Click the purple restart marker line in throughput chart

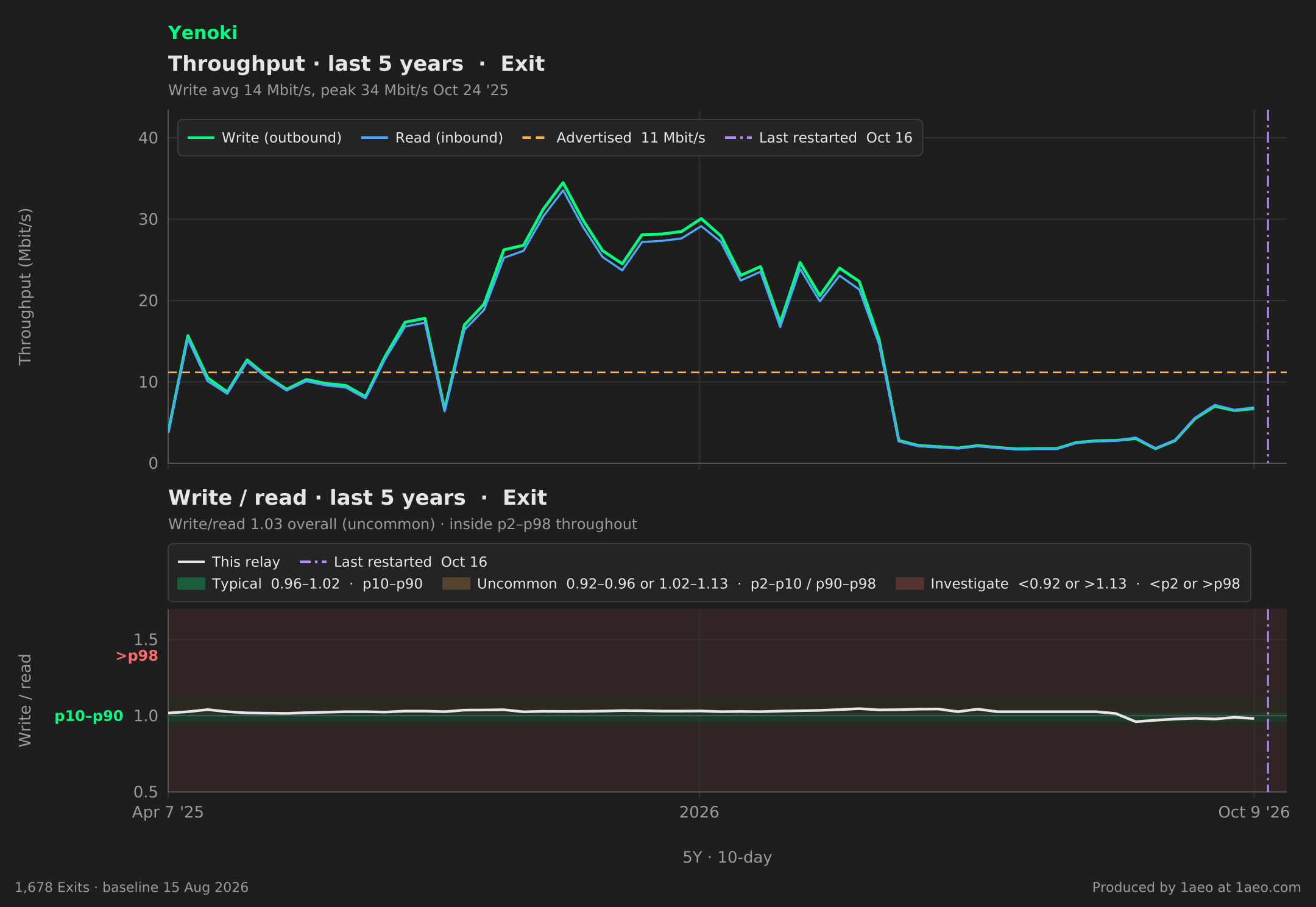1268,286
